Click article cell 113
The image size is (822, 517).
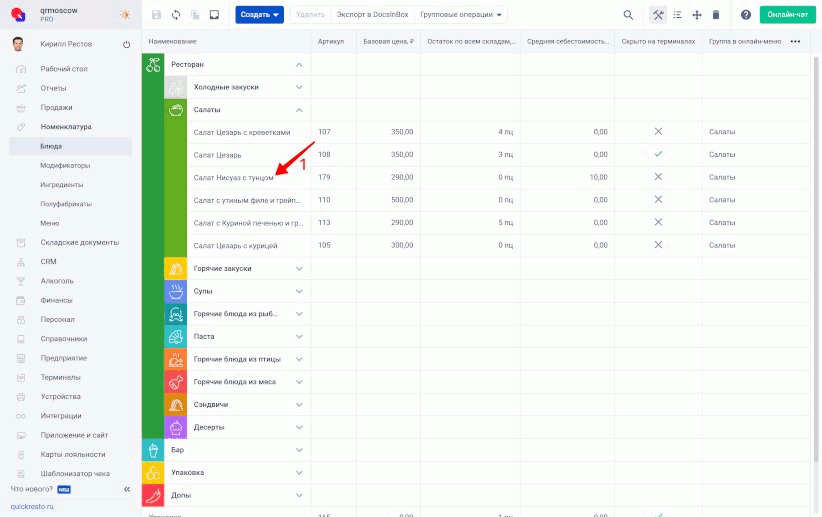click(325, 222)
